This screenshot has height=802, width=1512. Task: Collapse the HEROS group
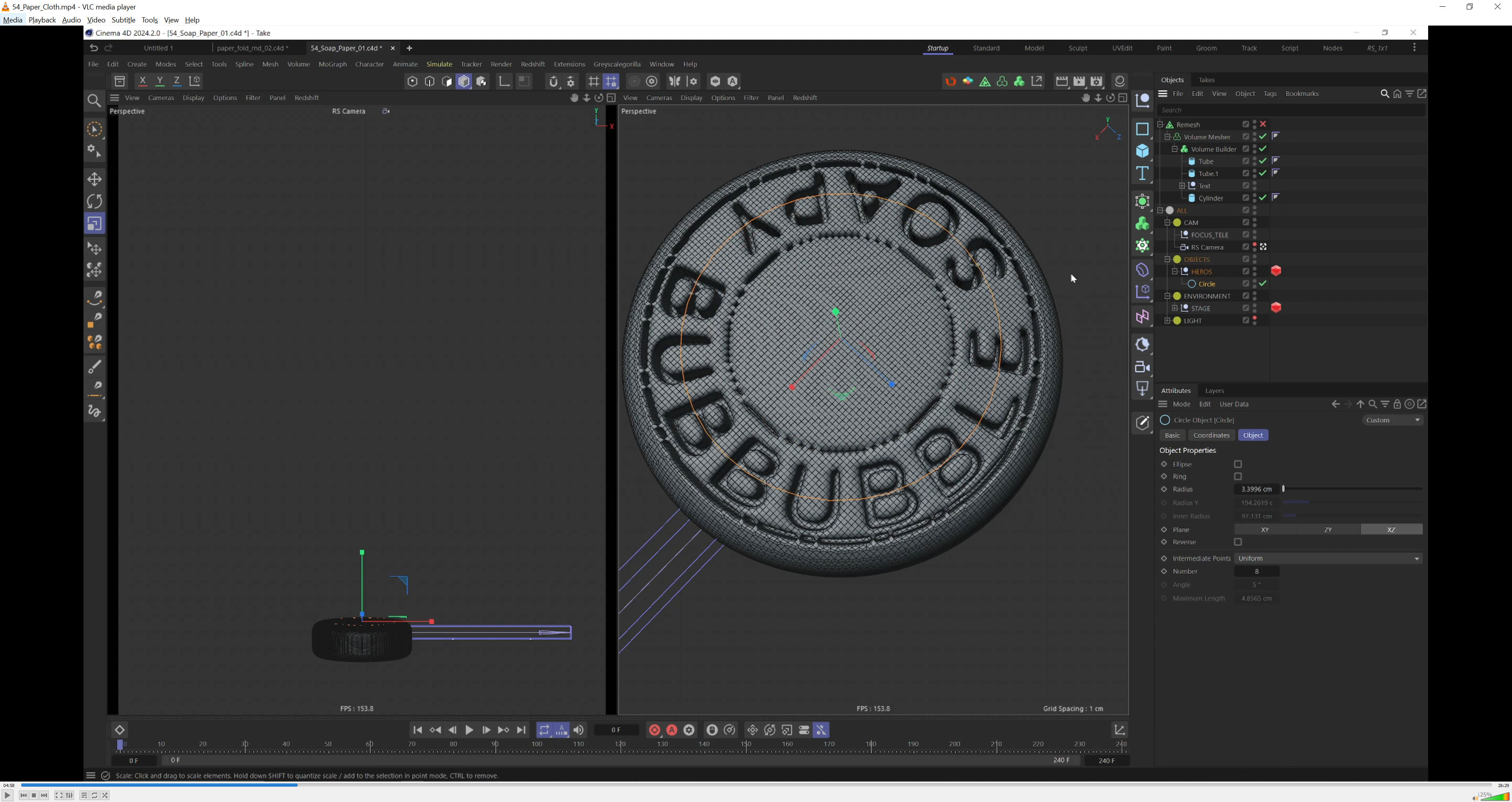(x=1175, y=272)
